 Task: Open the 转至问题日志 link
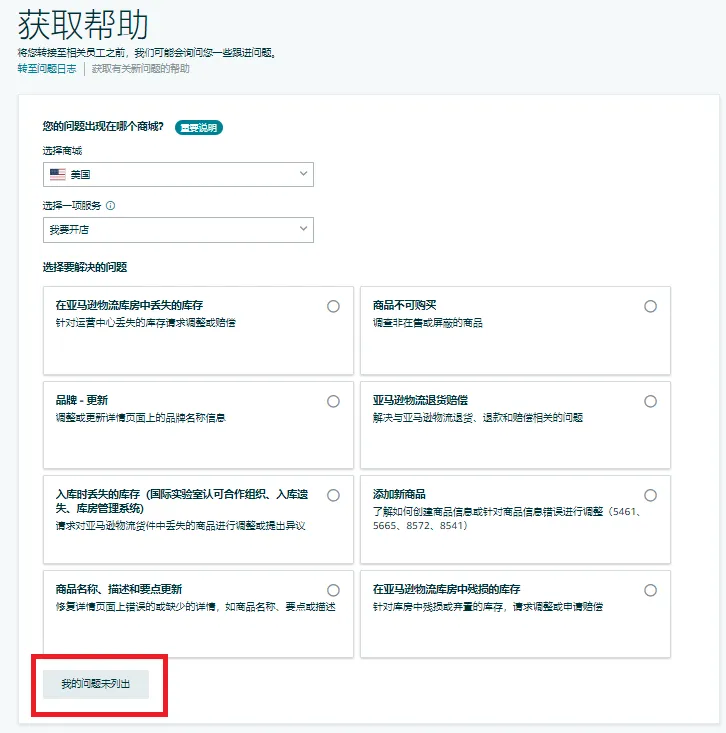click(x=46, y=69)
